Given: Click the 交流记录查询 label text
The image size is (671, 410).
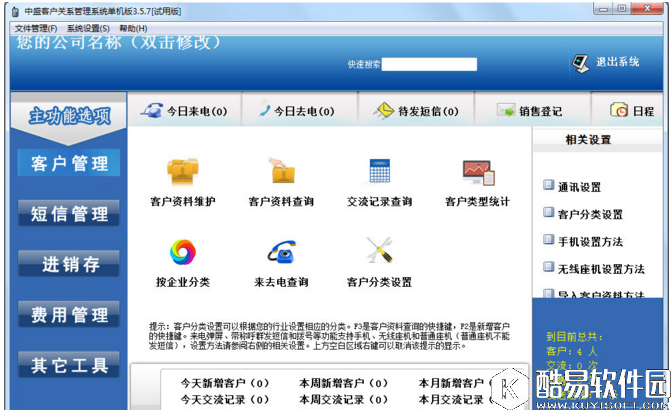Looking at the screenshot, I should click(380, 201).
